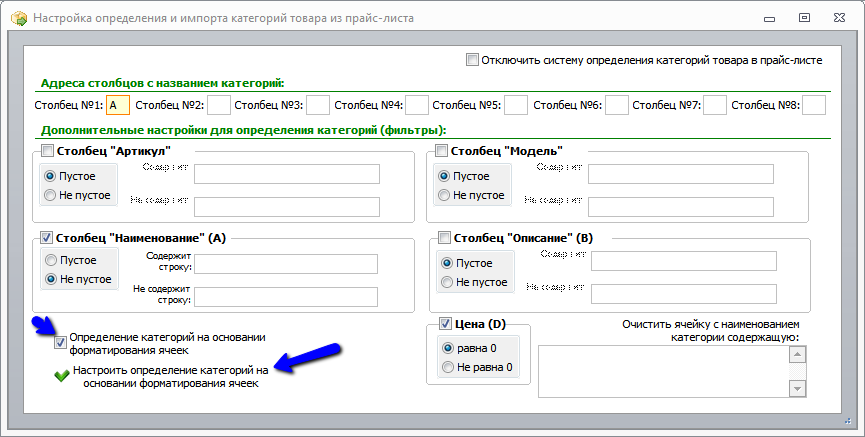This screenshot has width=865, height=437.
Task: Click Модель group lower text field
Action: [681, 207]
